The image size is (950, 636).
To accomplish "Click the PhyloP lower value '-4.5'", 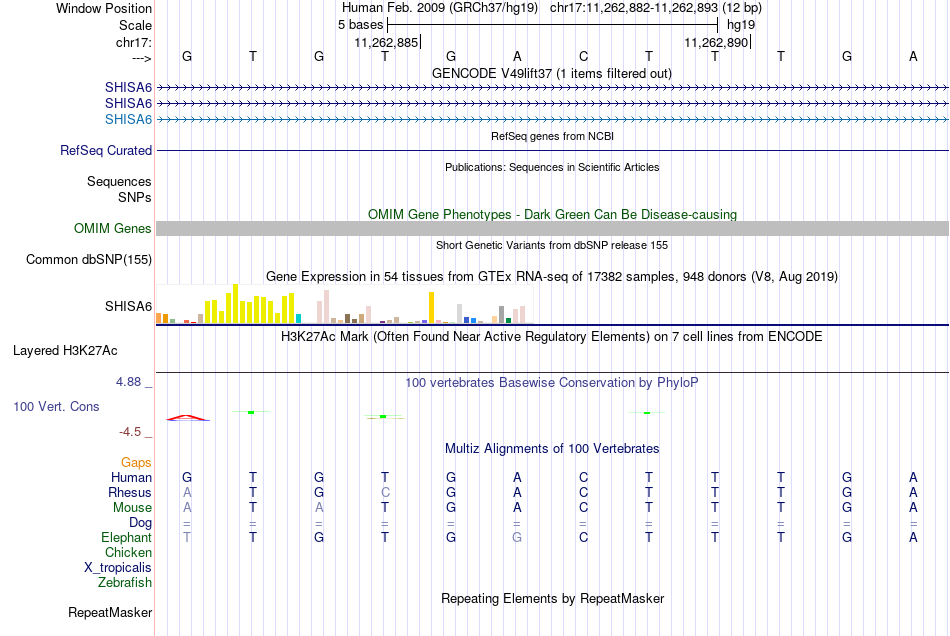I will click(130, 432).
